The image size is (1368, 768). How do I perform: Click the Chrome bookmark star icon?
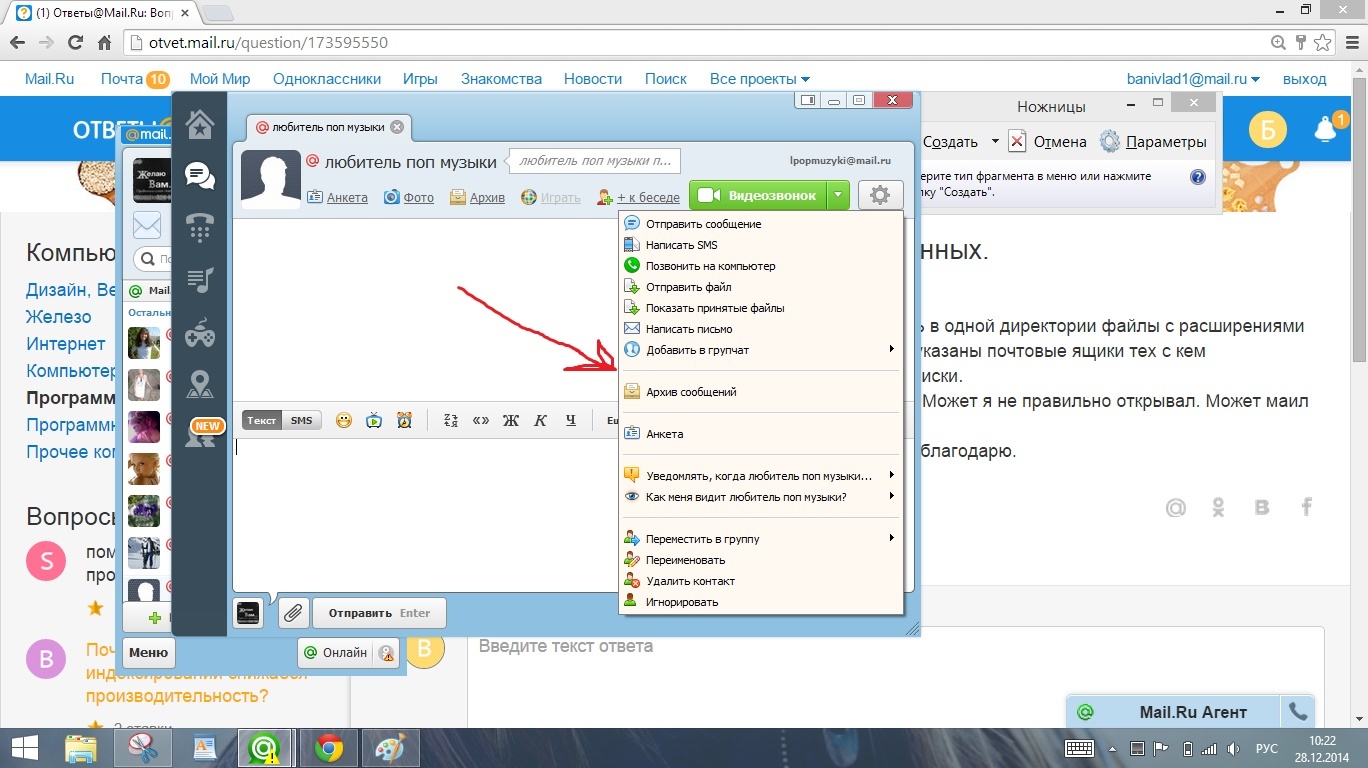point(1323,43)
